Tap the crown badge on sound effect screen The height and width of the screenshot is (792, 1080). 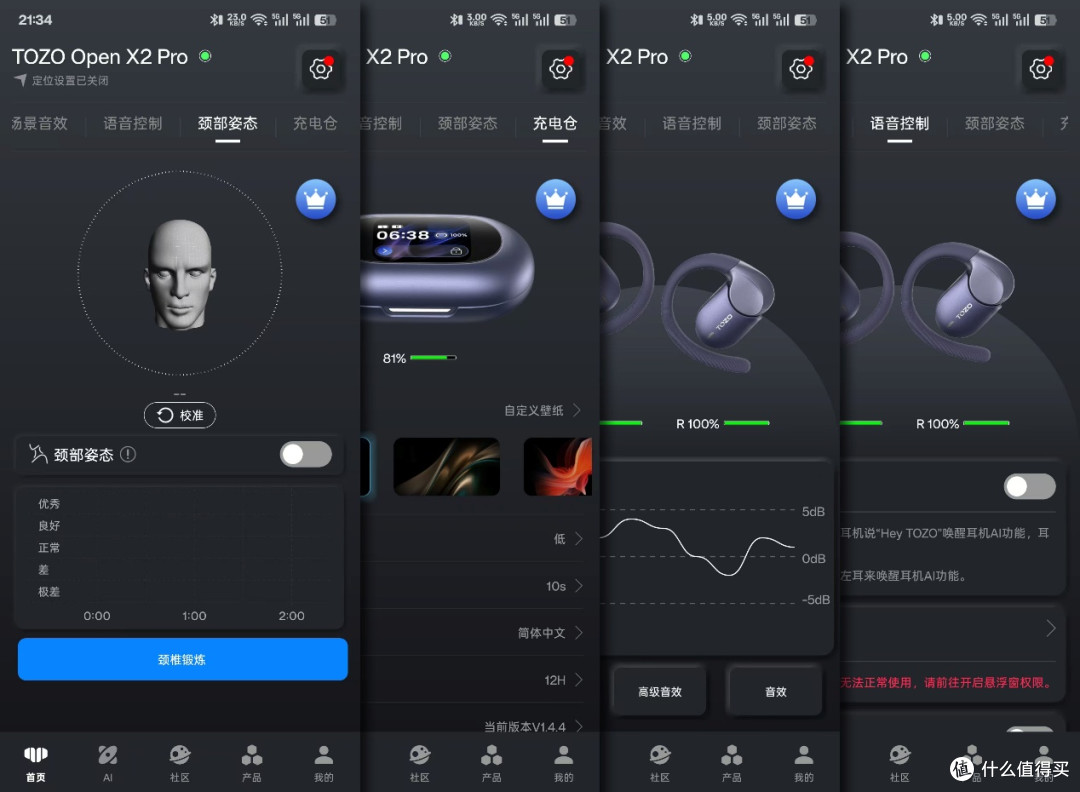pyautogui.click(x=796, y=199)
